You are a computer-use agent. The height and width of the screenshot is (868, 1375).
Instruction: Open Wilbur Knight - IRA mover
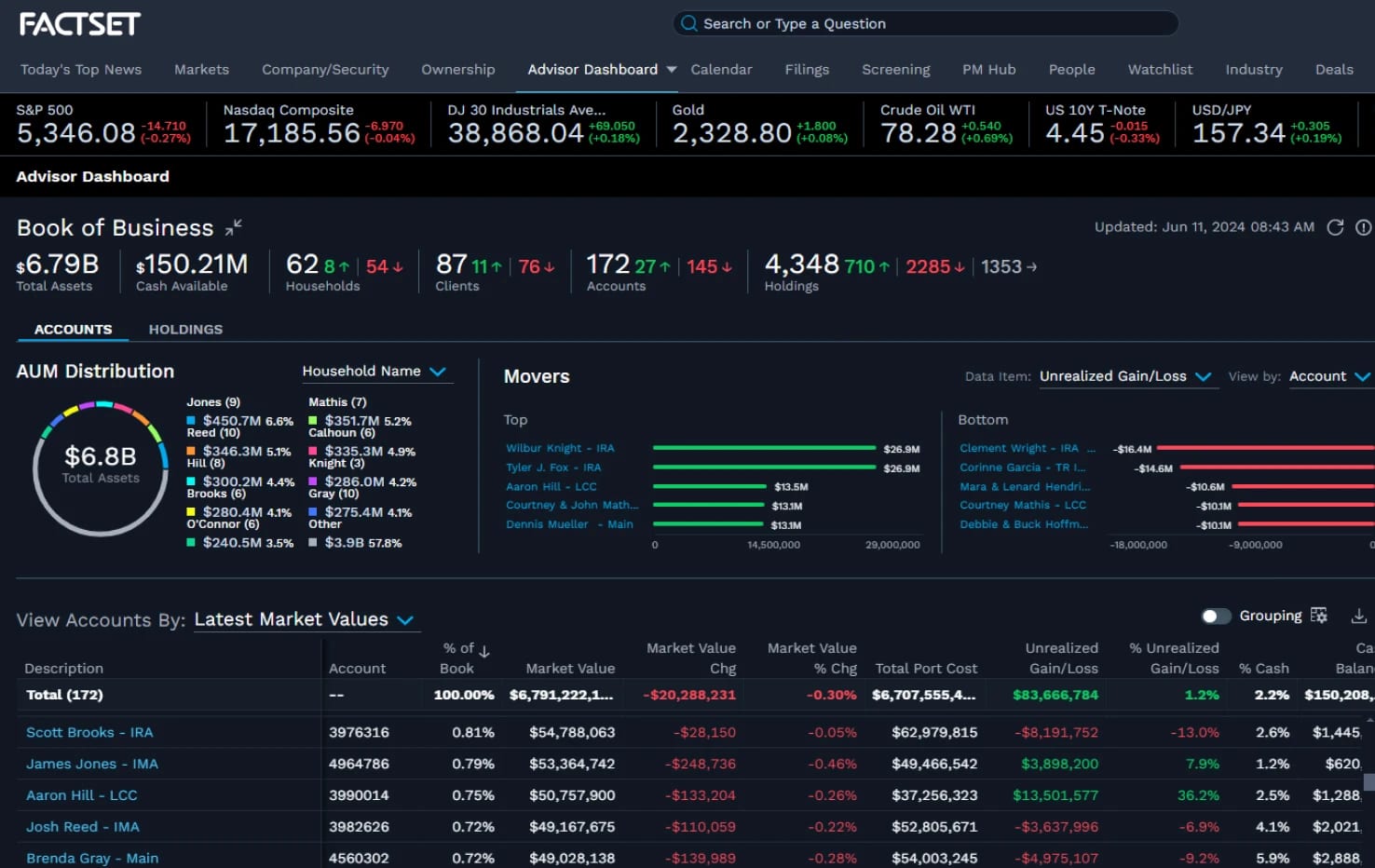560,448
